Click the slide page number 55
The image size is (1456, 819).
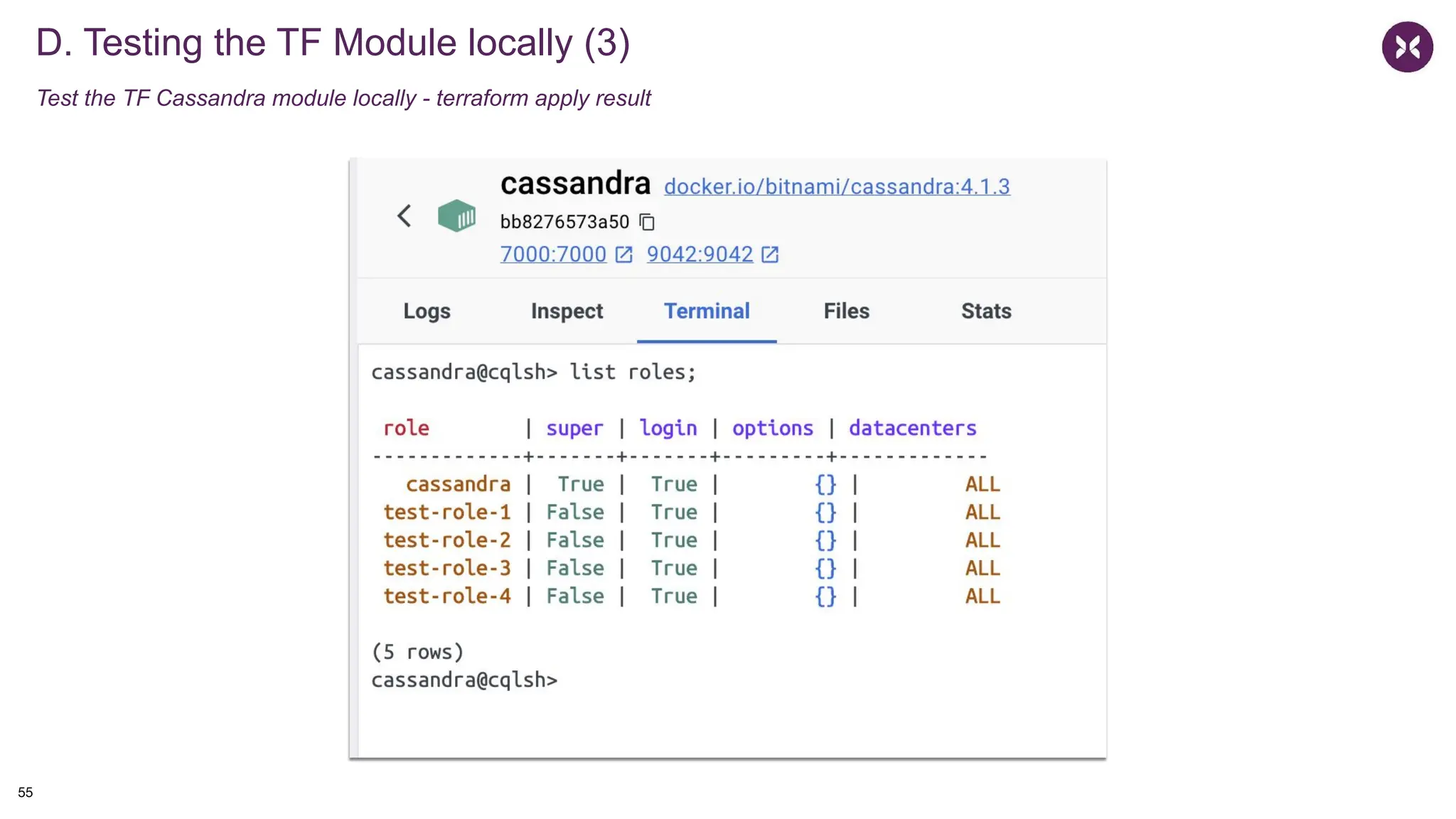(26, 792)
